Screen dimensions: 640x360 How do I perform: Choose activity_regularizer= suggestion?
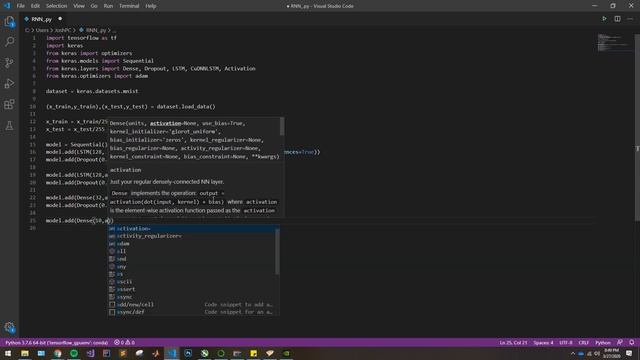tap(193, 236)
